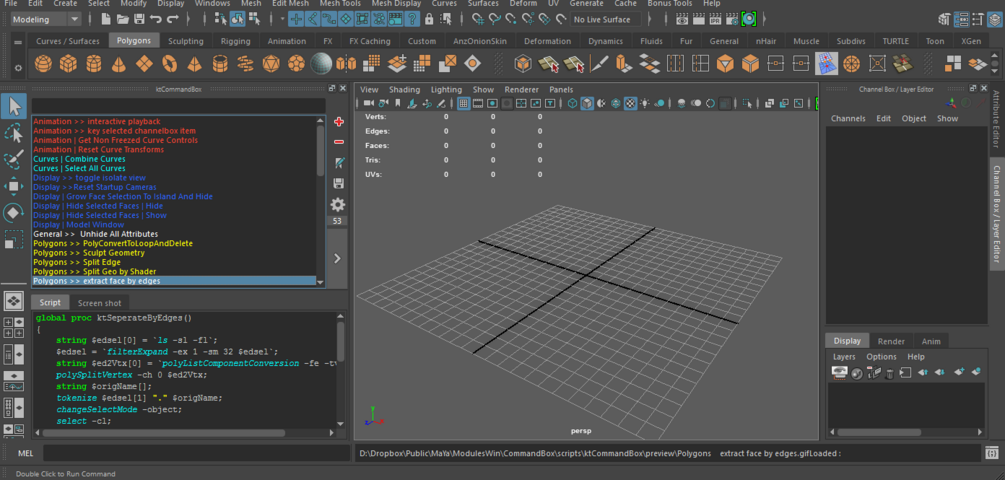The image size is (1005, 480).
Task: Select the Lasso selection tool
Action: [13, 132]
